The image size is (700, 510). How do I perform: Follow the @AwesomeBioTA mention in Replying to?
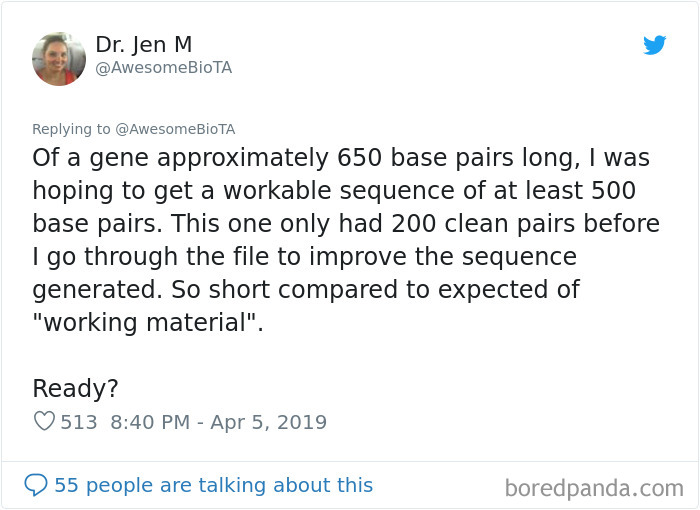175,129
